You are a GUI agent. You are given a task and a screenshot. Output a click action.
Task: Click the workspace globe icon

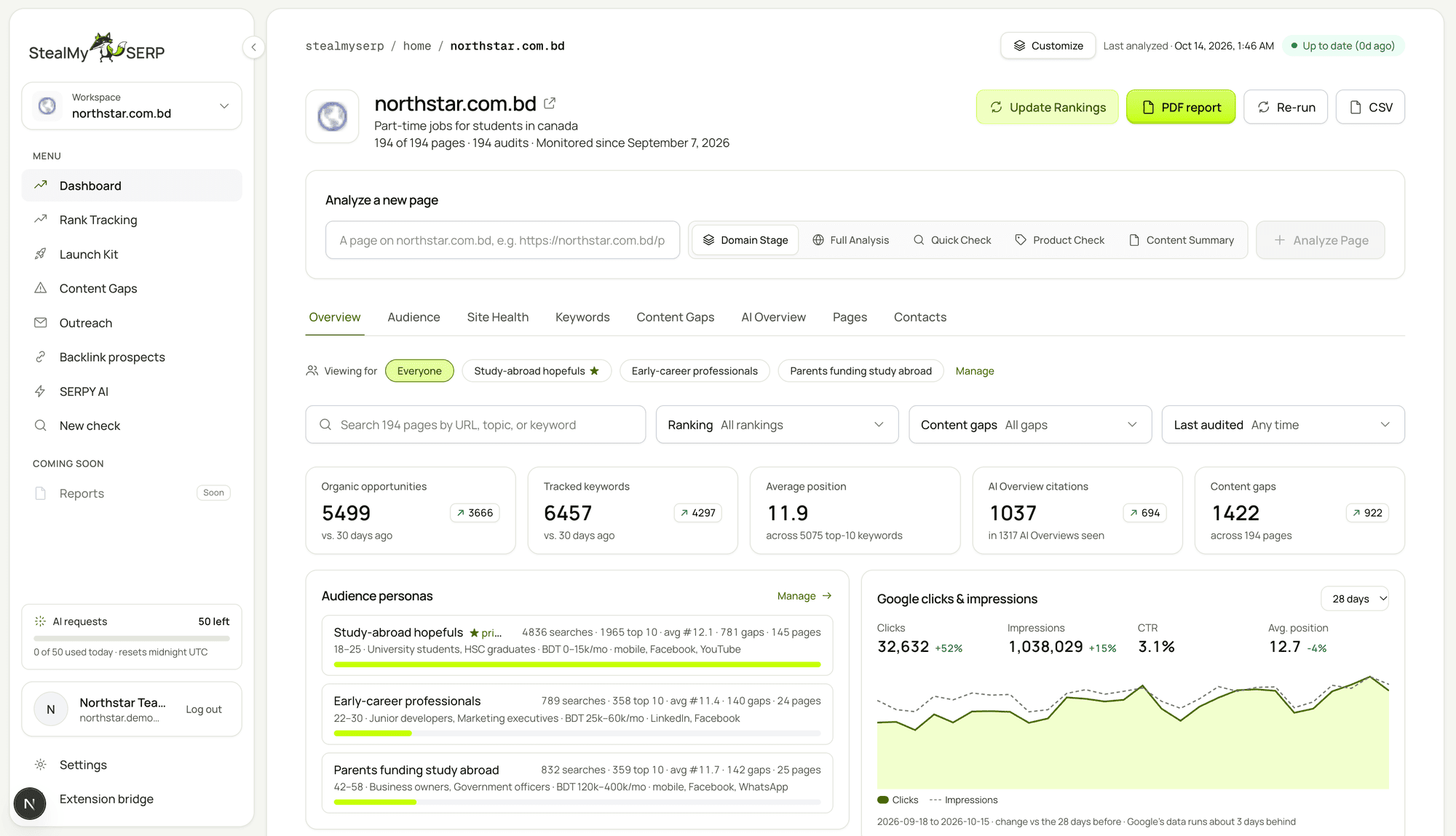[x=47, y=106]
